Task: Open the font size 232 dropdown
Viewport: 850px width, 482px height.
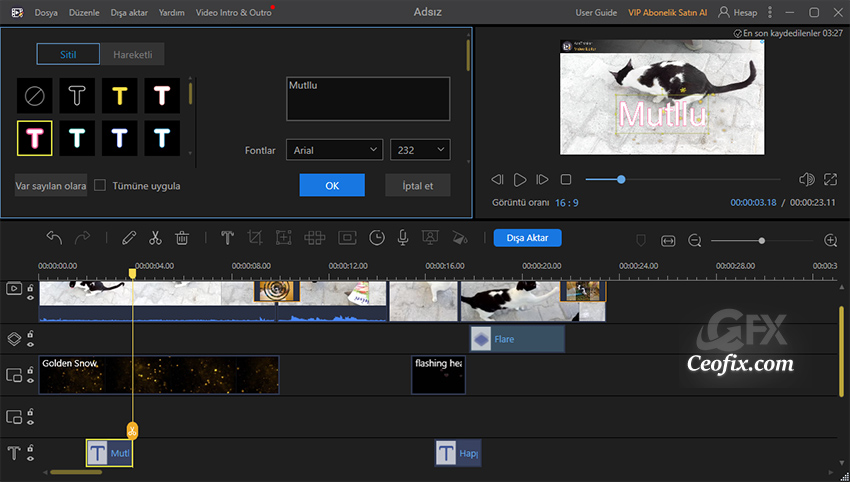Action: click(x=420, y=150)
